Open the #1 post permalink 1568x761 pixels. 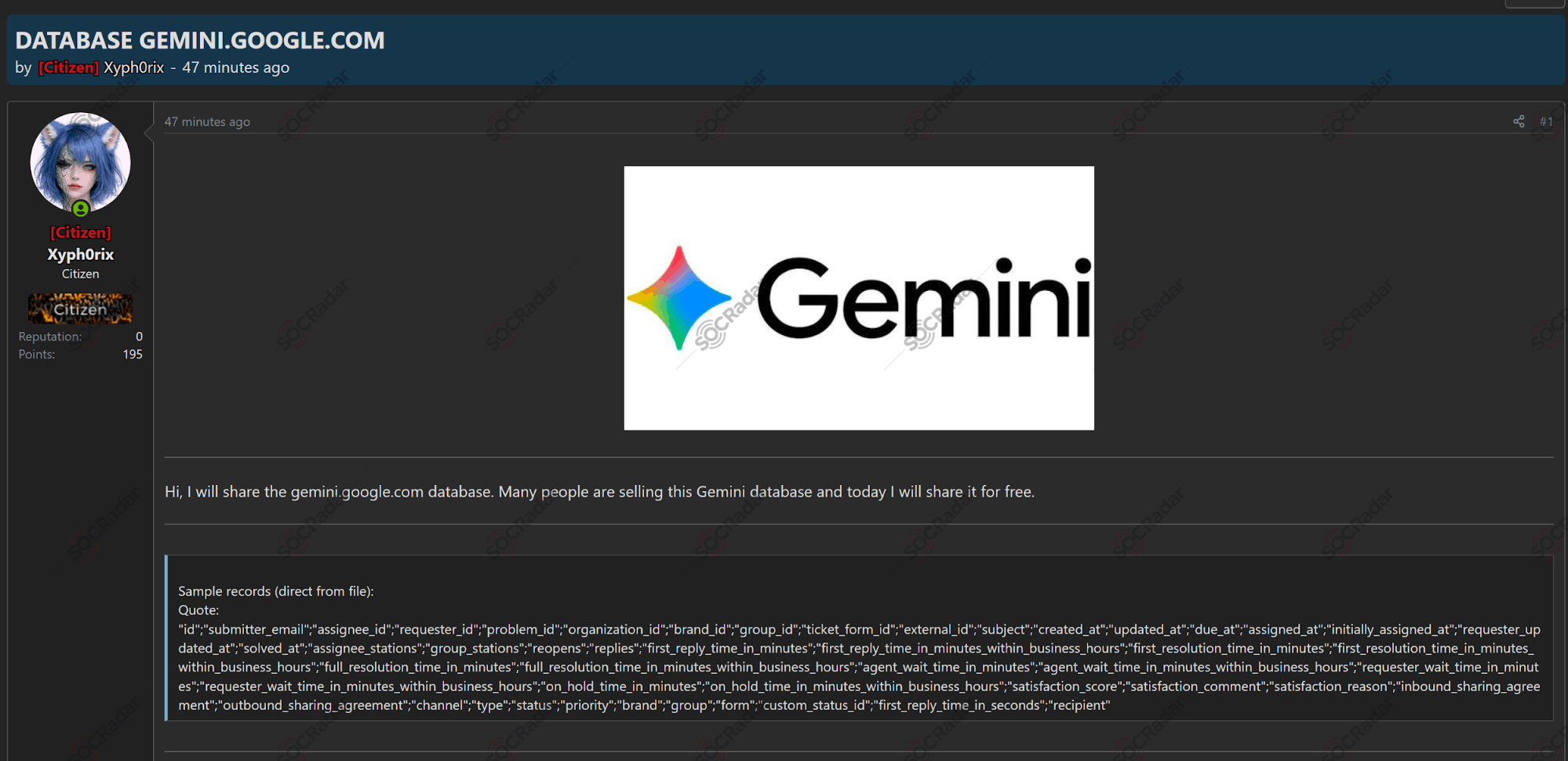pyautogui.click(x=1546, y=122)
